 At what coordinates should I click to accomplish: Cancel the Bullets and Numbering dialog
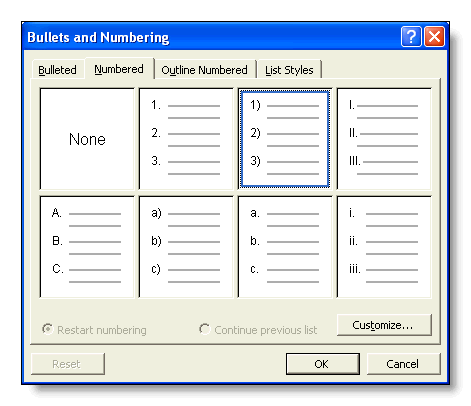(403, 364)
